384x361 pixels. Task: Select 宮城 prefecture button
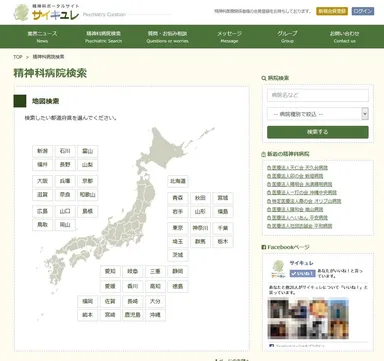(x=223, y=198)
